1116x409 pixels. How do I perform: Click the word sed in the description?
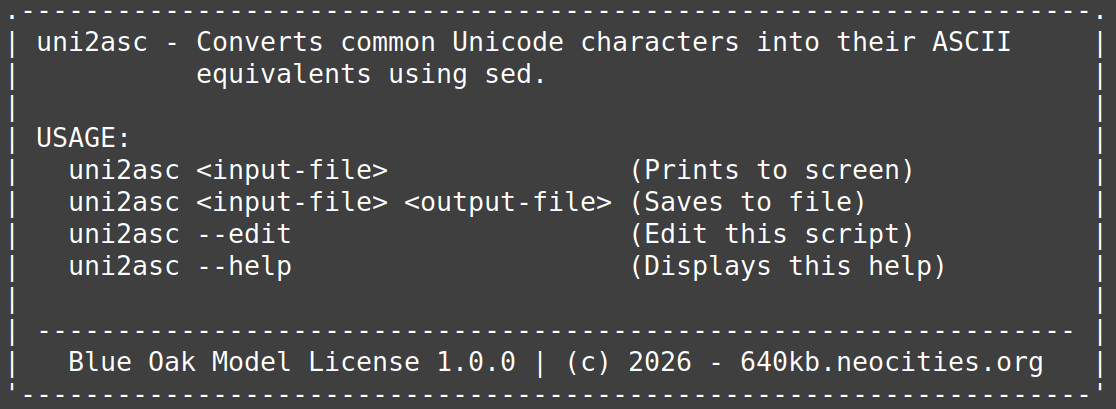(x=516, y=74)
